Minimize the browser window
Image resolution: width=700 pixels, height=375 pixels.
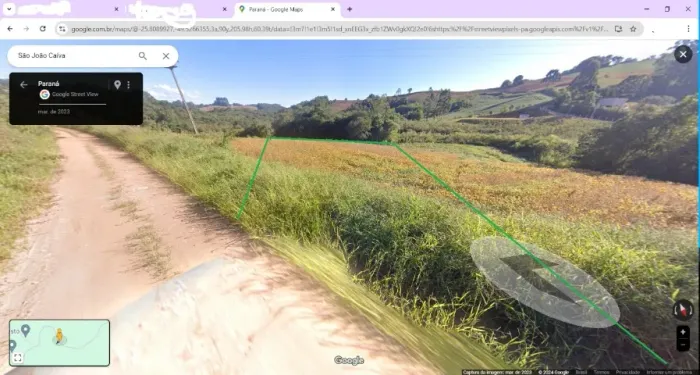647,9
